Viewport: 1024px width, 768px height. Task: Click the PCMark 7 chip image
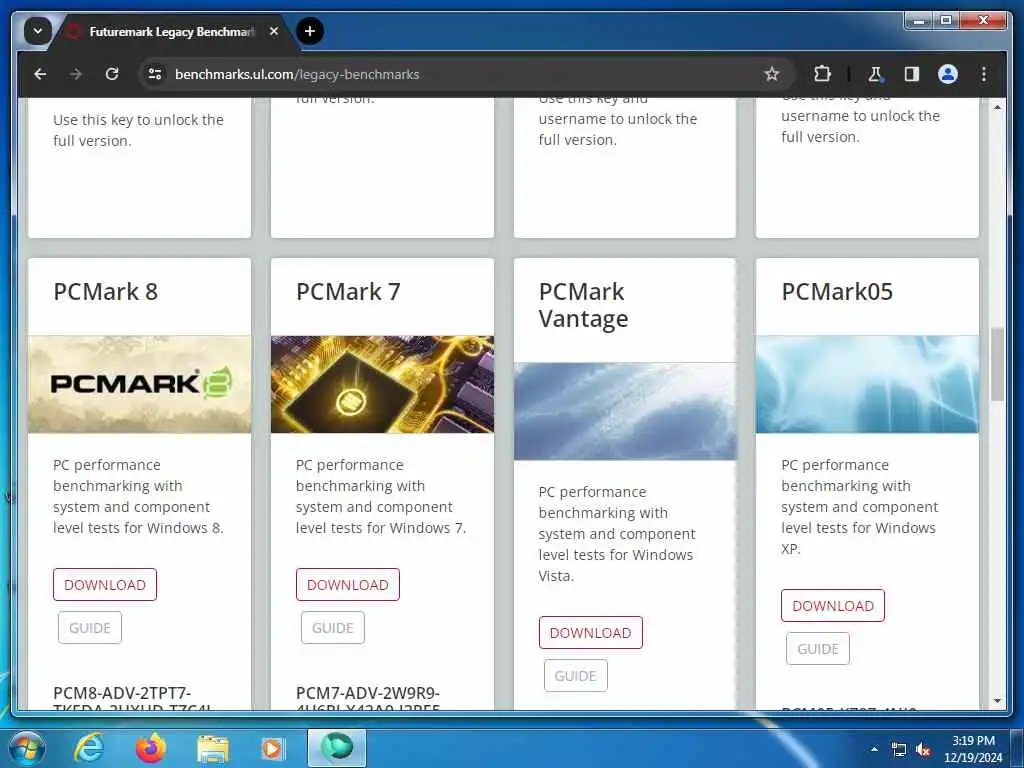tap(382, 384)
